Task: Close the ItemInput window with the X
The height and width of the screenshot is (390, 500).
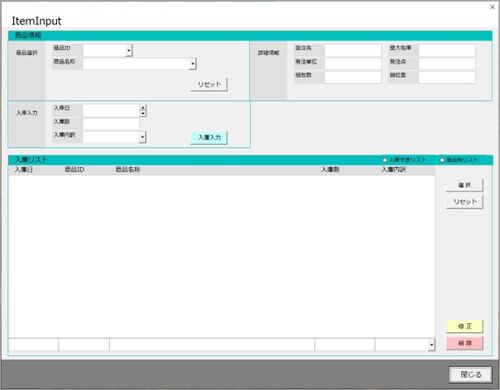Action: [492, 7]
